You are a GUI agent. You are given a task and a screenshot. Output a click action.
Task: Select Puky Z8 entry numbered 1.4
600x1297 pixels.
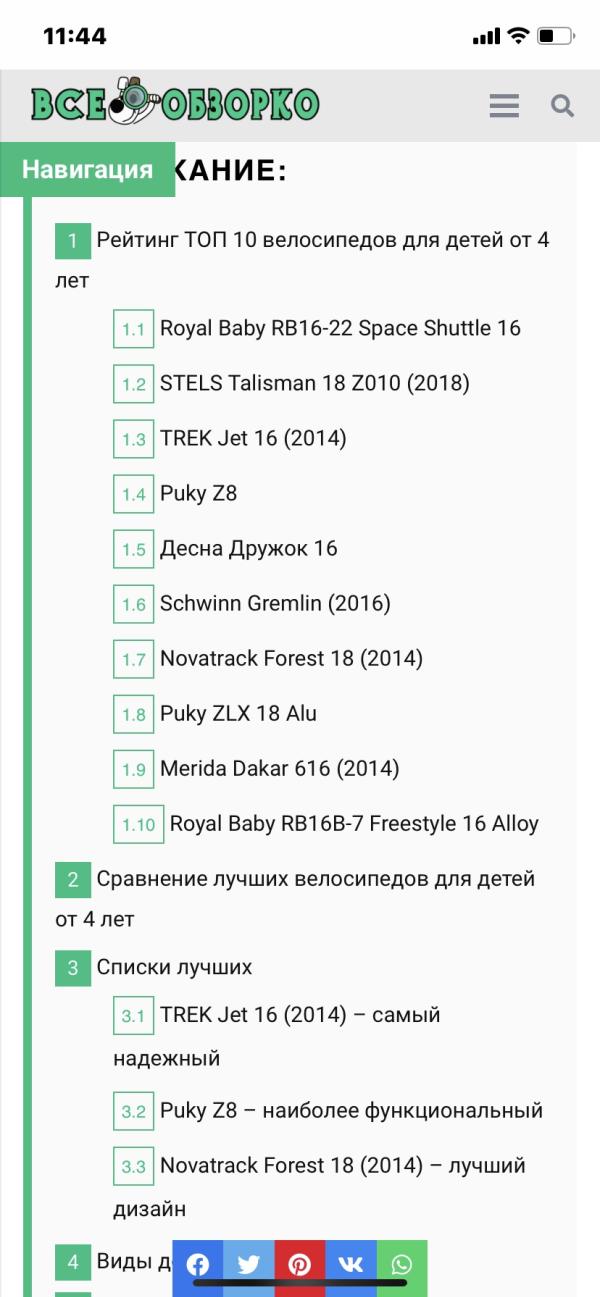coord(198,493)
